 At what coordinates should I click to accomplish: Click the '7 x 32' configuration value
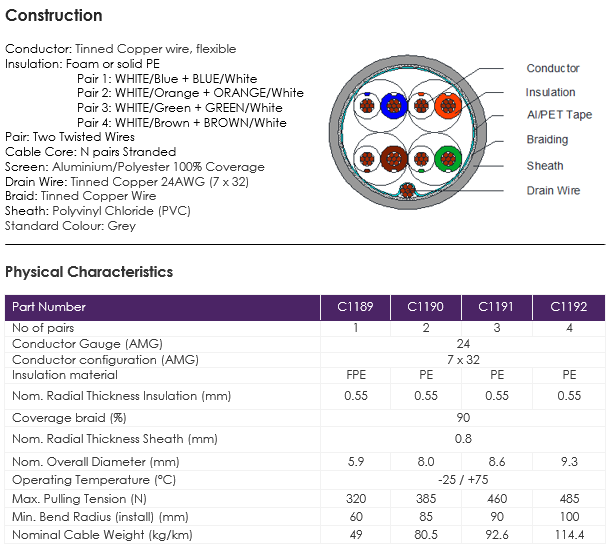[463, 360]
